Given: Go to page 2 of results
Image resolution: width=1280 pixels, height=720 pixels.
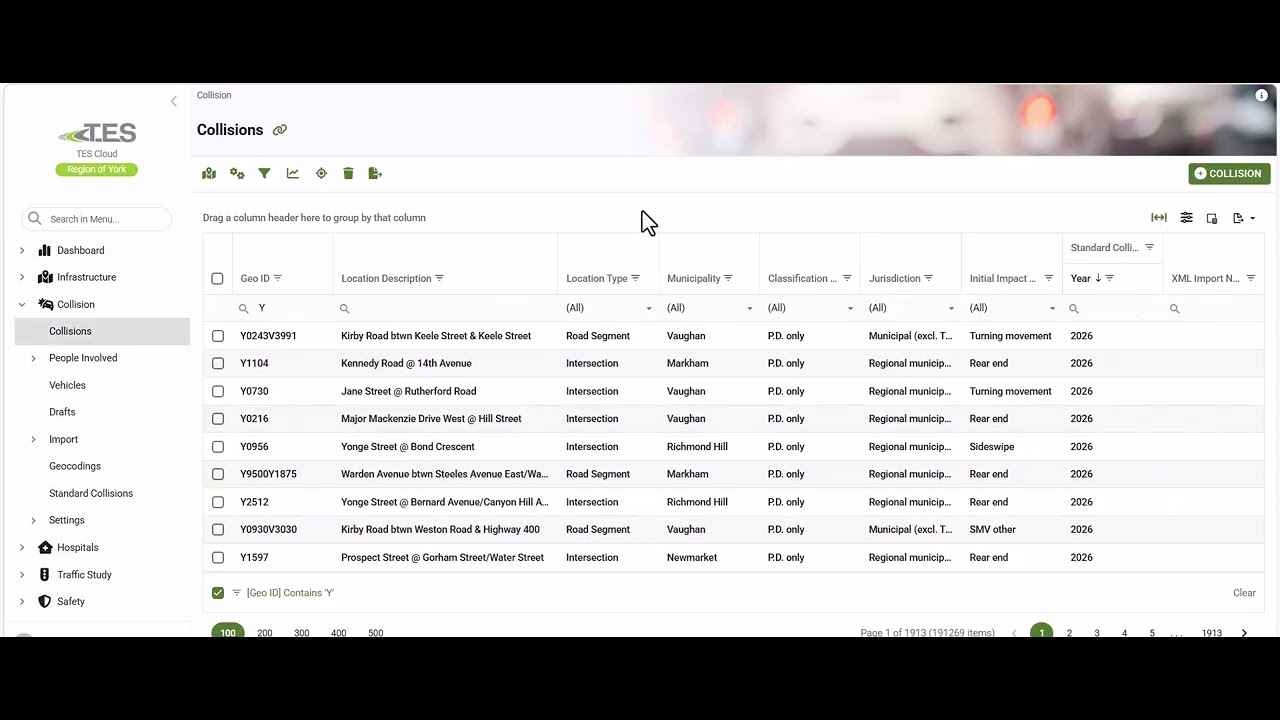Looking at the screenshot, I should pyautogui.click(x=1069, y=633).
